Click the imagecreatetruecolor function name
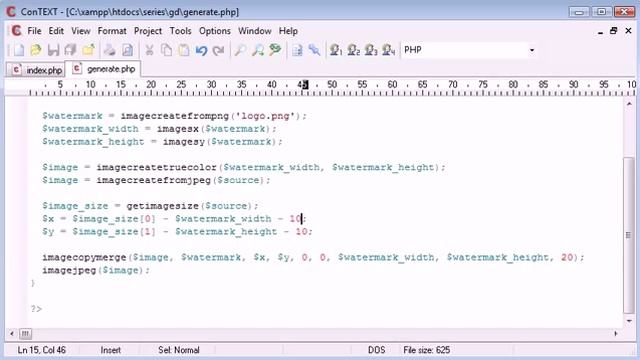Viewport: 640px width, 360px height. coord(156,167)
